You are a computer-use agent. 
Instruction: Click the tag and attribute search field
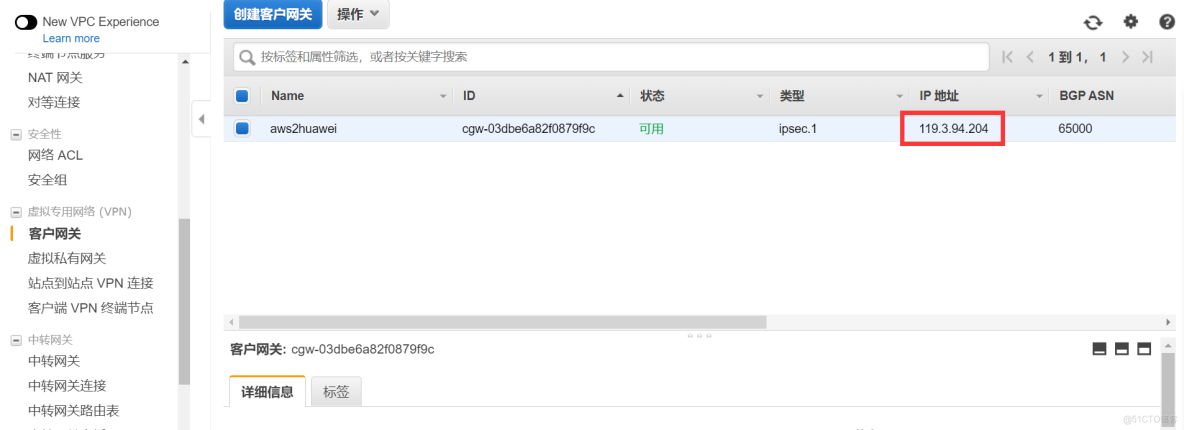point(611,57)
